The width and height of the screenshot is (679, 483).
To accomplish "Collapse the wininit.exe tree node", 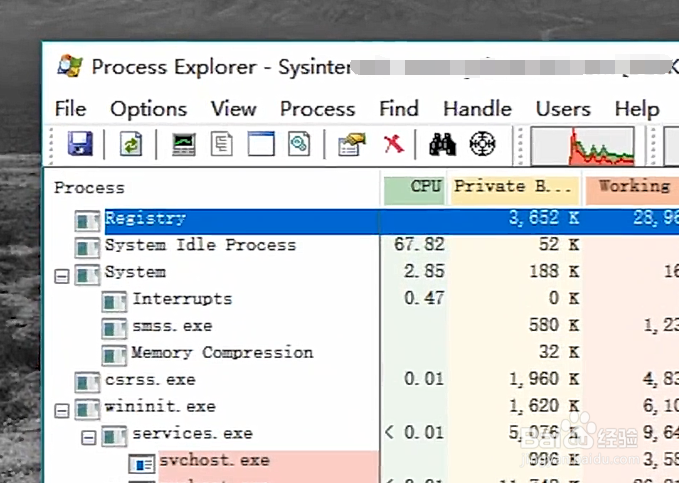I will (x=61, y=411).
